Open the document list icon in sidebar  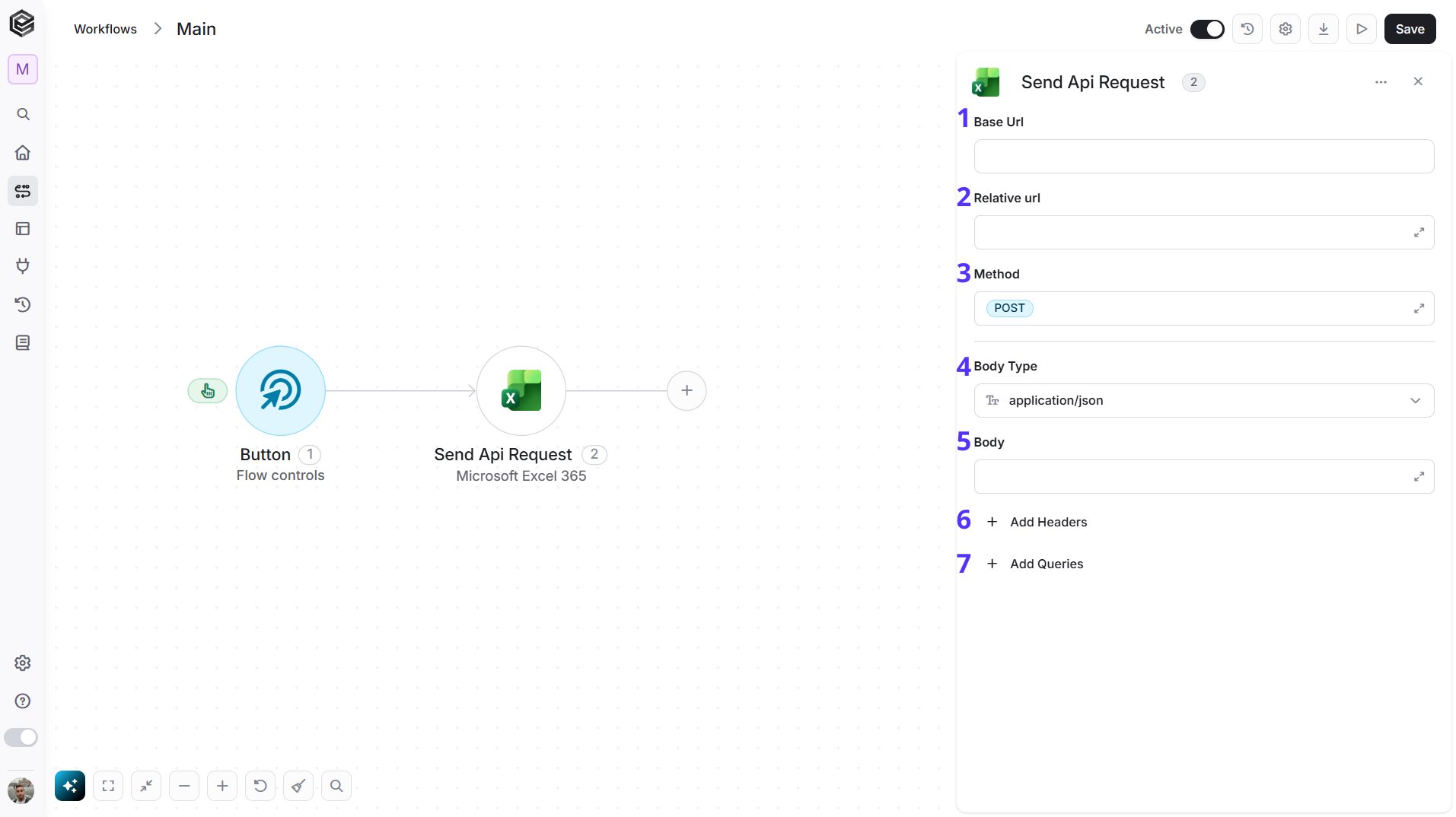(x=23, y=342)
